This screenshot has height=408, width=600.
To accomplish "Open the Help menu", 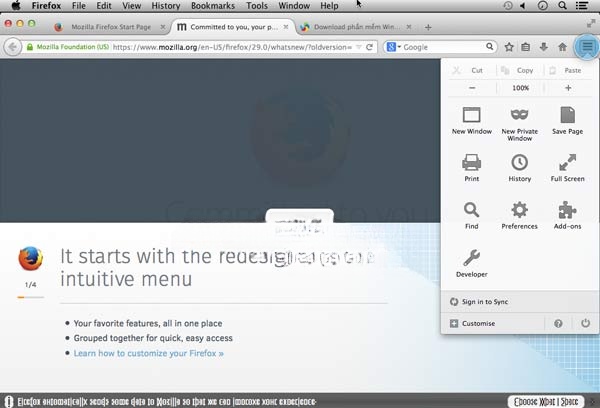I will click(329, 6).
